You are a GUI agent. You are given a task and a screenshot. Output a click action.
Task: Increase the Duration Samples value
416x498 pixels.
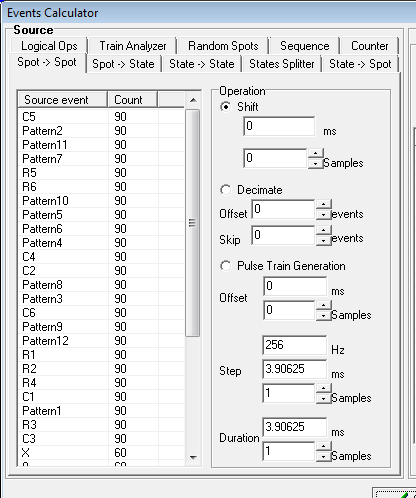pos(323,446)
